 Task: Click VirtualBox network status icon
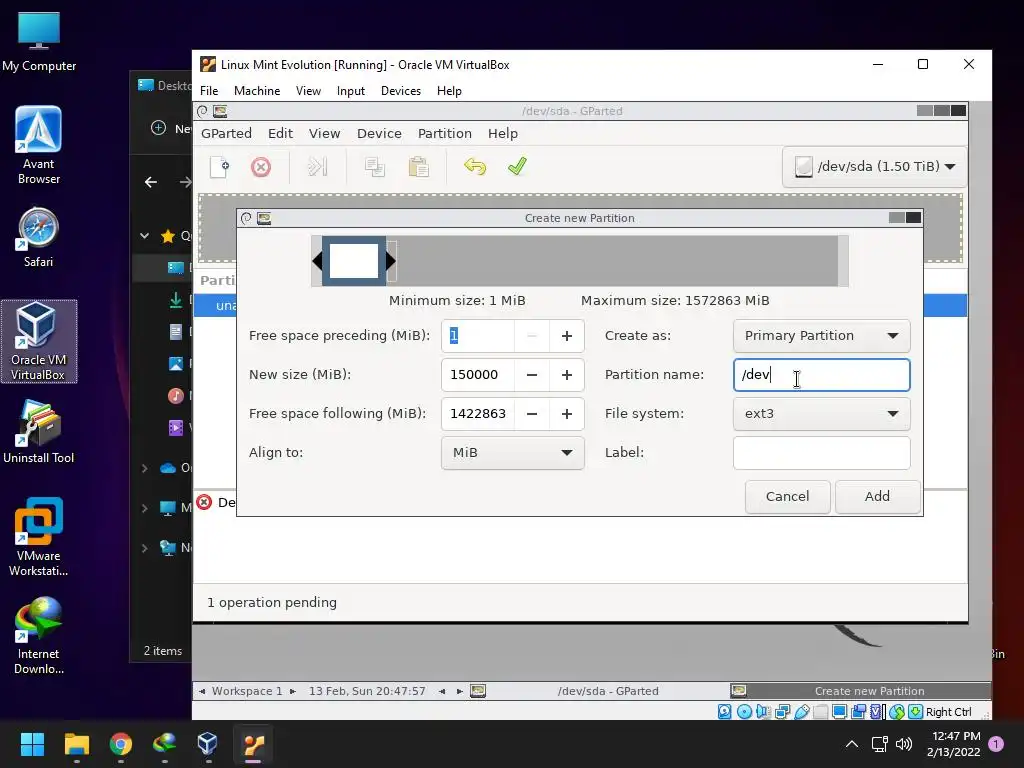[x=782, y=712]
